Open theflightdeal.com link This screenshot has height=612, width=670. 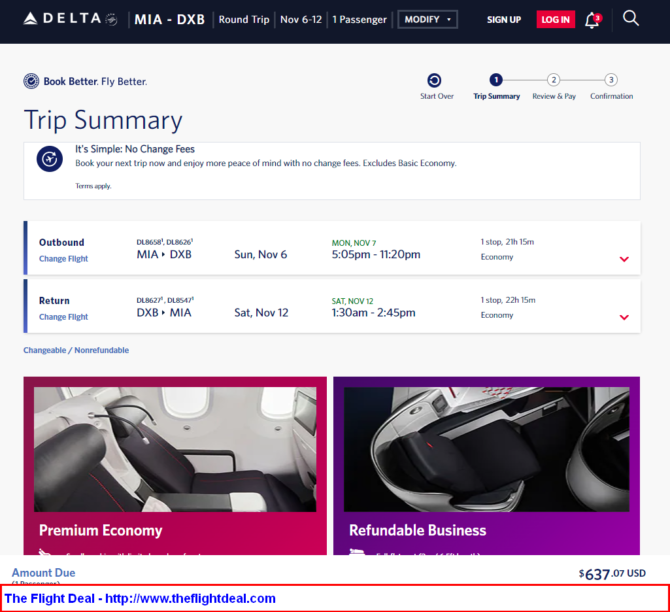coord(190,598)
